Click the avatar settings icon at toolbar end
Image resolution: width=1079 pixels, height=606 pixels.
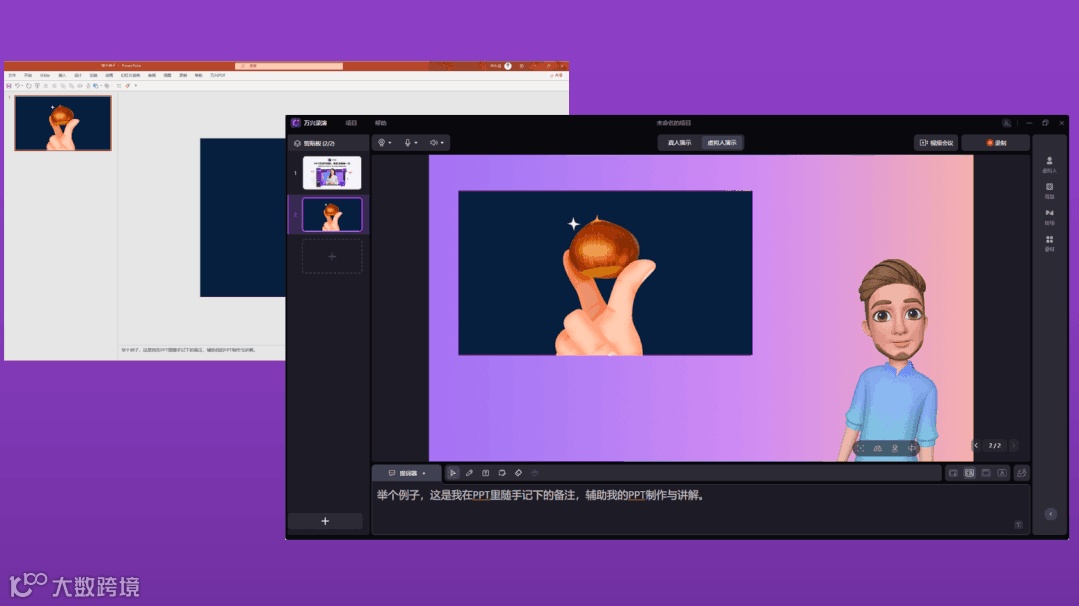pyautogui.click(x=1022, y=473)
